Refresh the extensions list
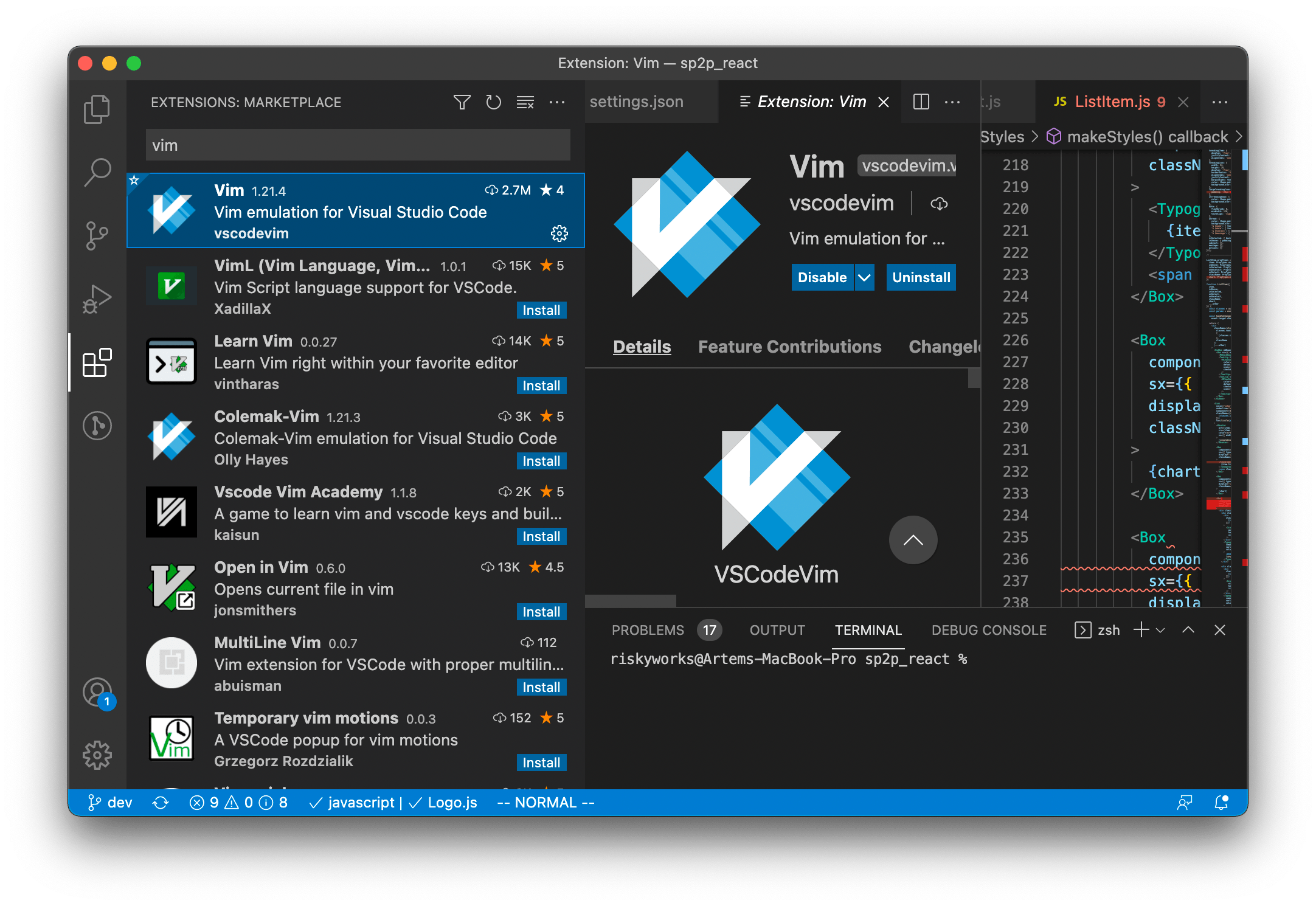The width and height of the screenshot is (1316, 906). (x=493, y=102)
